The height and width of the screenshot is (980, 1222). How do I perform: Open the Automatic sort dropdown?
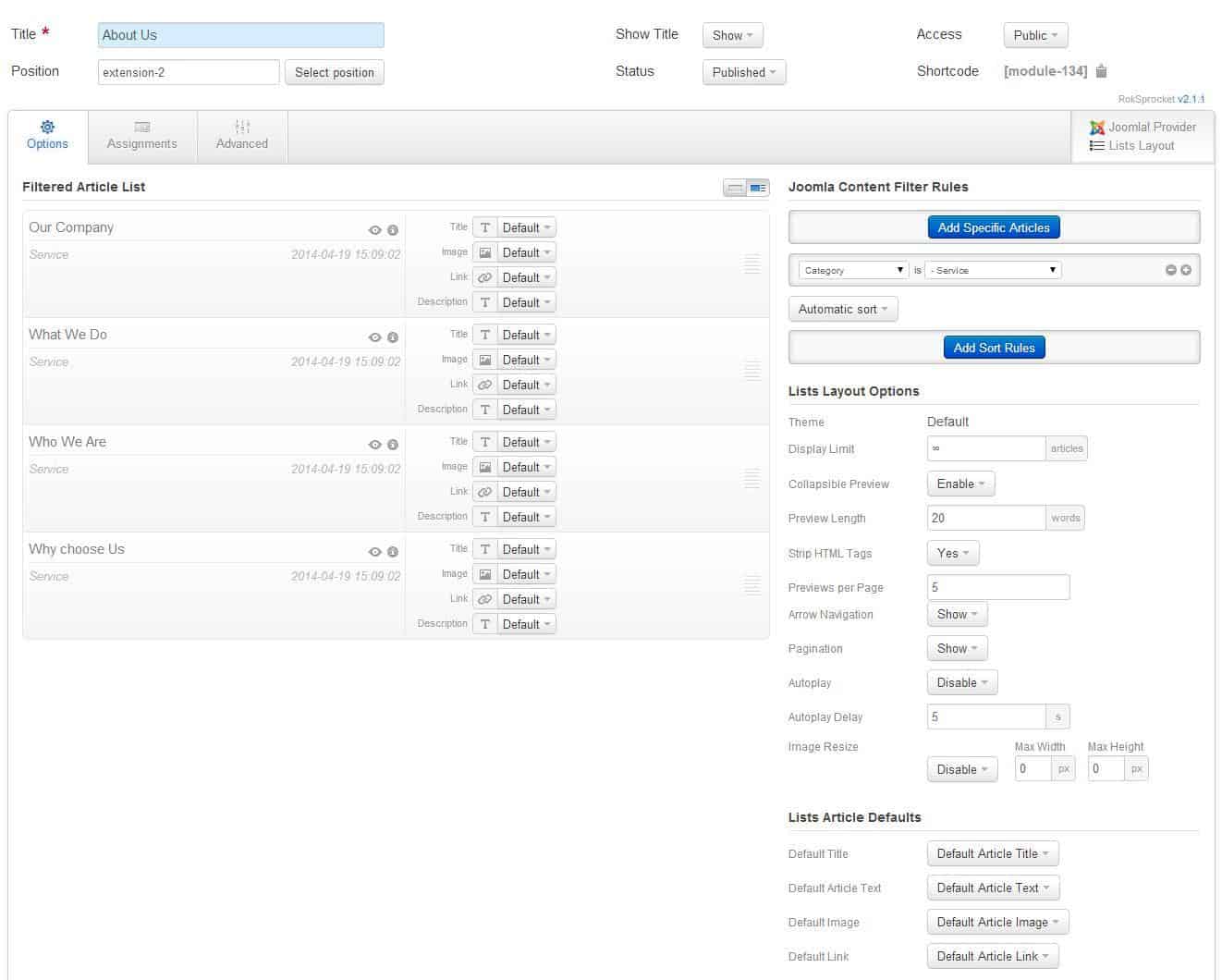[x=842, y=309]
